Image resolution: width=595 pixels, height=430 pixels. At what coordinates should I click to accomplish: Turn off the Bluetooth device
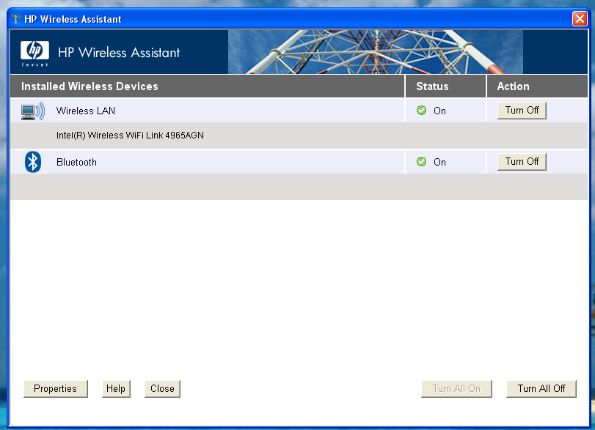[522, 162]
